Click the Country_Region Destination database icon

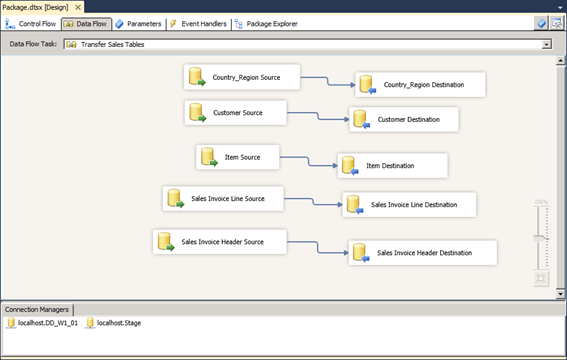pyautogui.click(x=368, y=84)
